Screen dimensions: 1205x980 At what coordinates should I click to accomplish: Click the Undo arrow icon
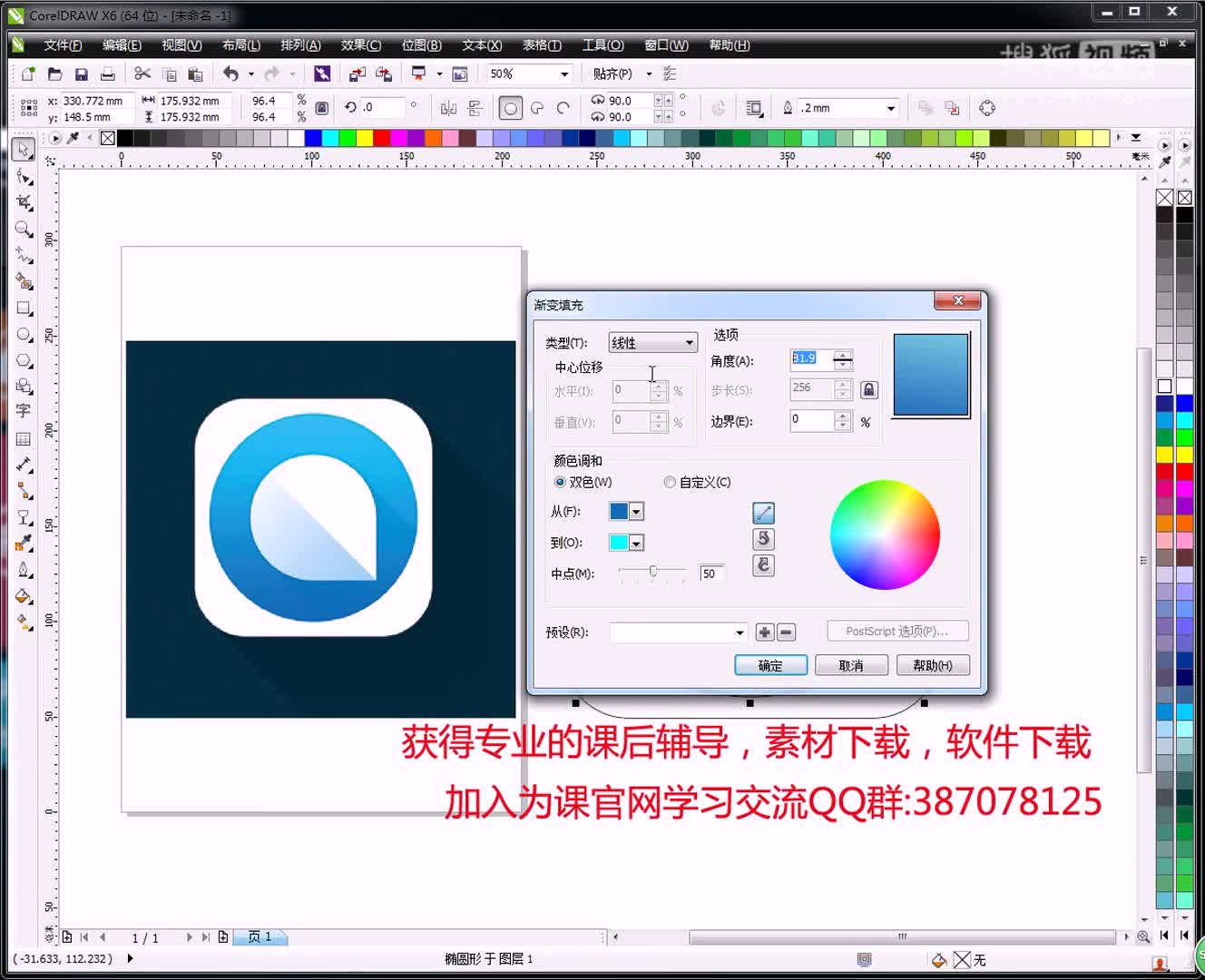(231, 73)
